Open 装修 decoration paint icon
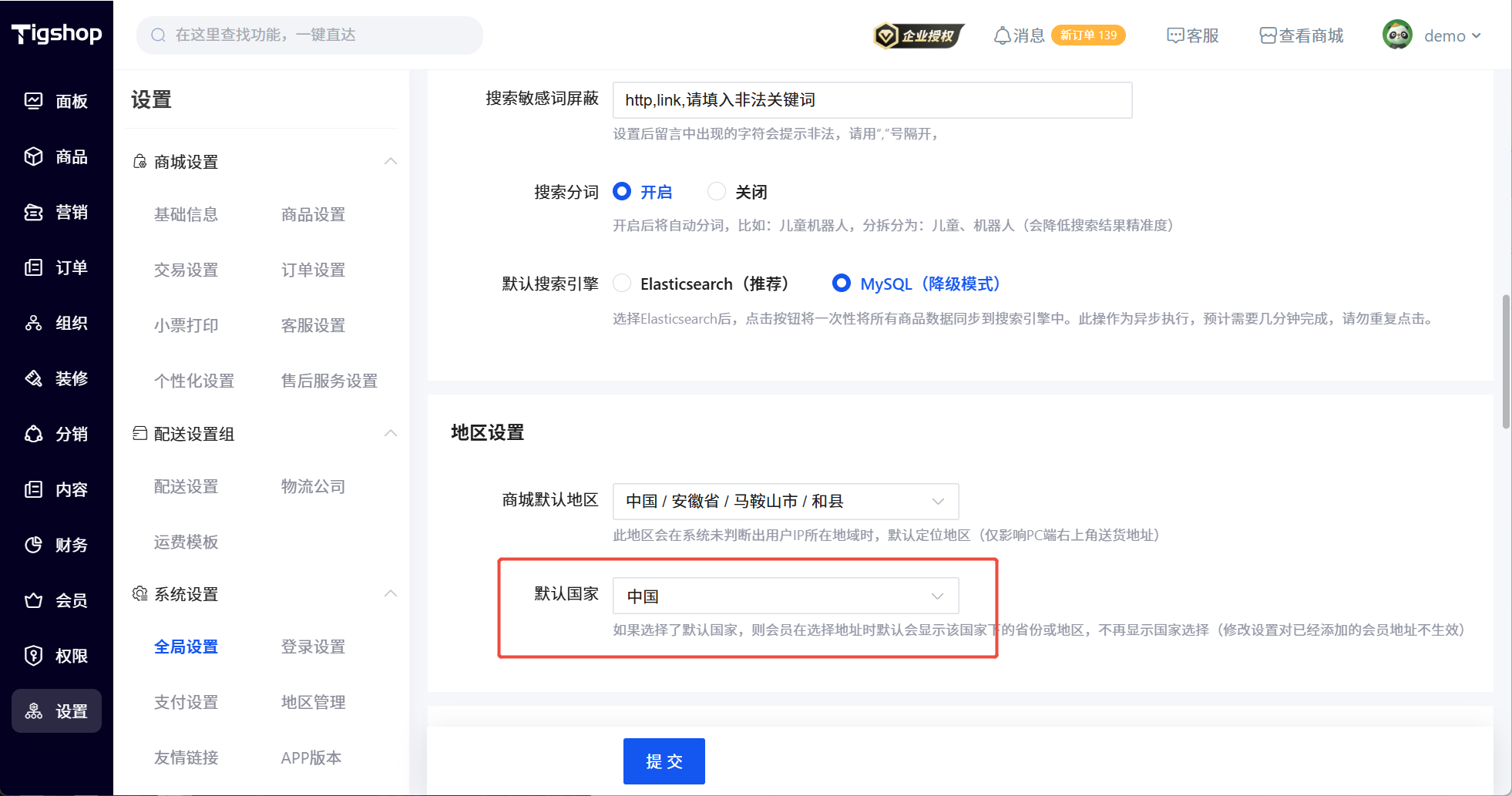1512x796 pixels. [x=33, y=378]
